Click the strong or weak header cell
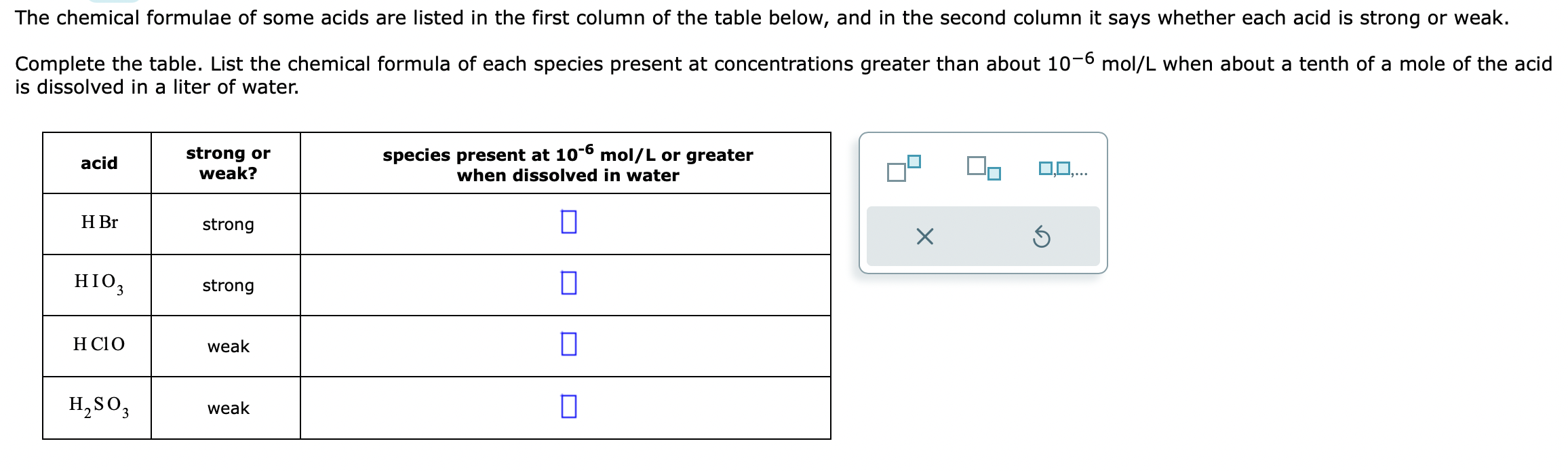Screen dimensions: 1568x471 click(x=228, y=163)
